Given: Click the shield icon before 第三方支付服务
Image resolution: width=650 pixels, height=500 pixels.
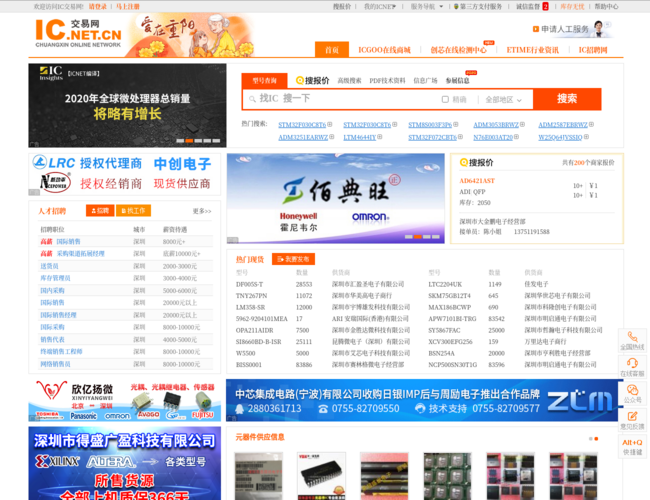Looking at the screenshot, I should click(x=456, y=7).
